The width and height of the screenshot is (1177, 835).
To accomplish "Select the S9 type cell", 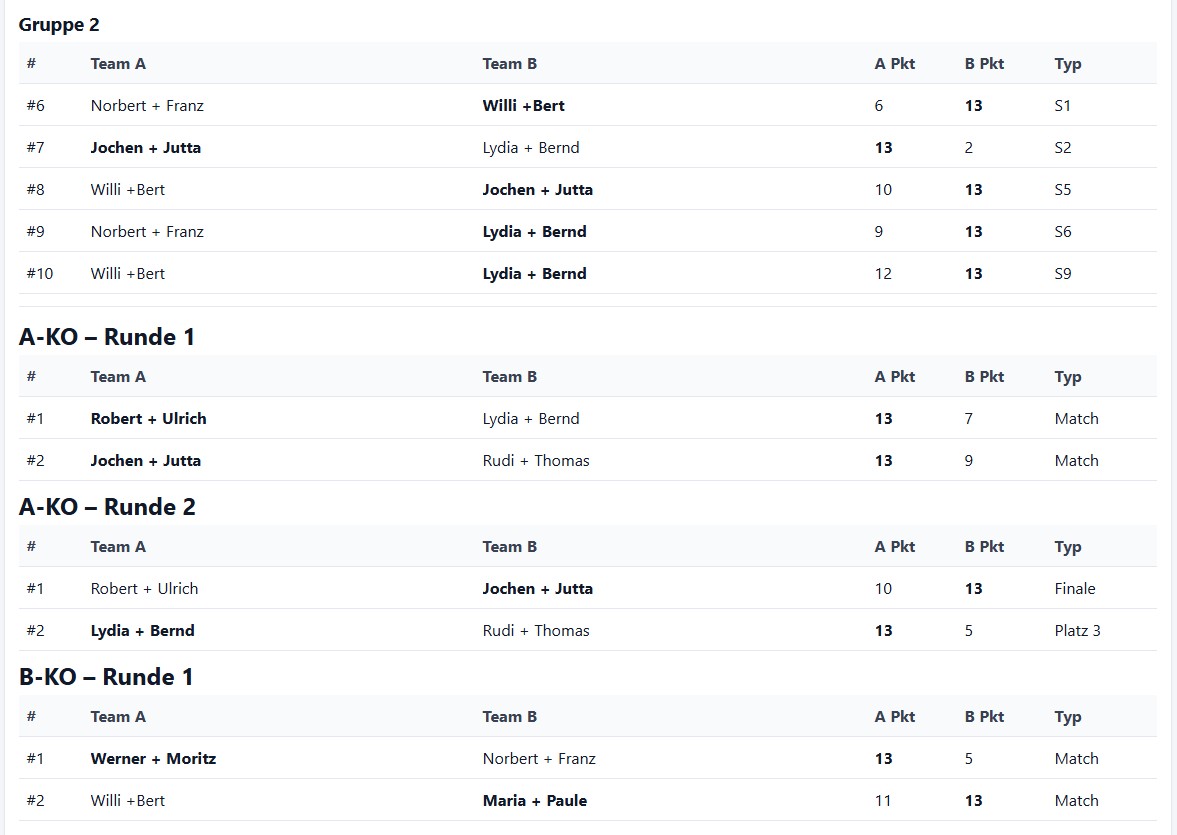I will tap(1062, 274).
